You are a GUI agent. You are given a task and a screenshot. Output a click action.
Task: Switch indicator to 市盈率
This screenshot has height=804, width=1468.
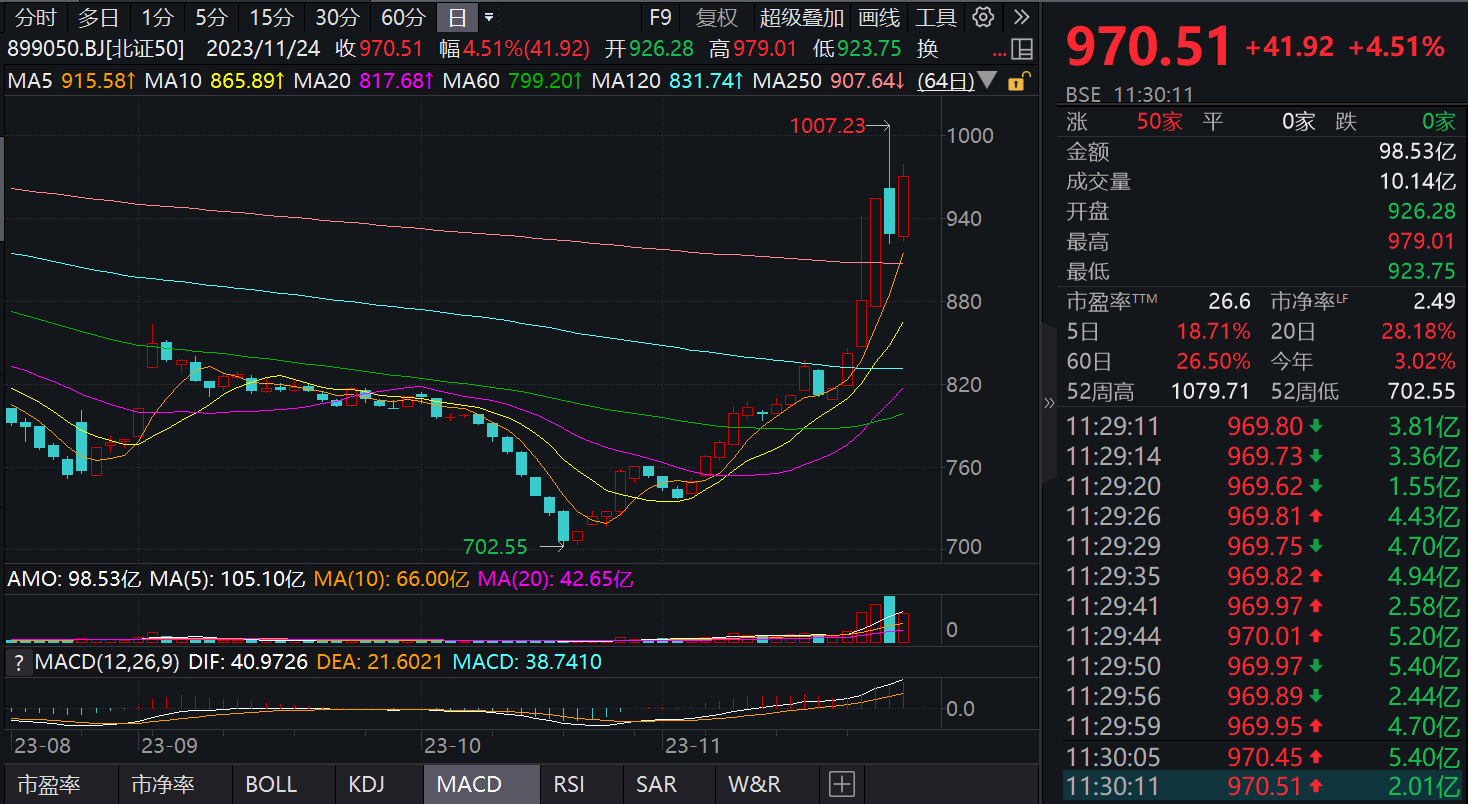(x=49, y=785)
